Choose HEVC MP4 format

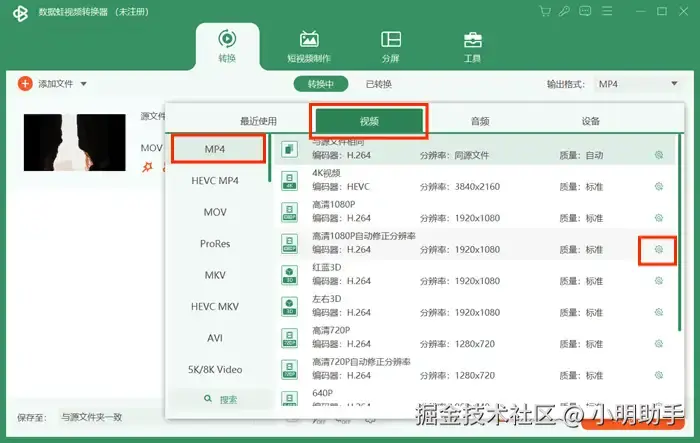coord(215,180)
